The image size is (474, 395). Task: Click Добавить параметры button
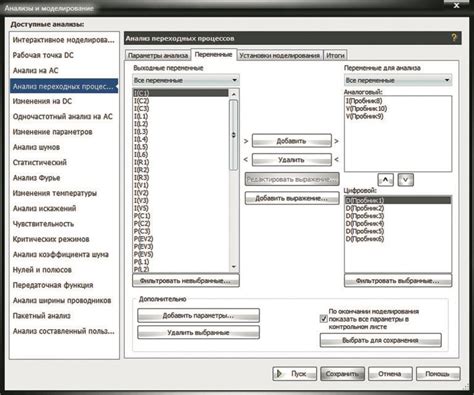198,315
